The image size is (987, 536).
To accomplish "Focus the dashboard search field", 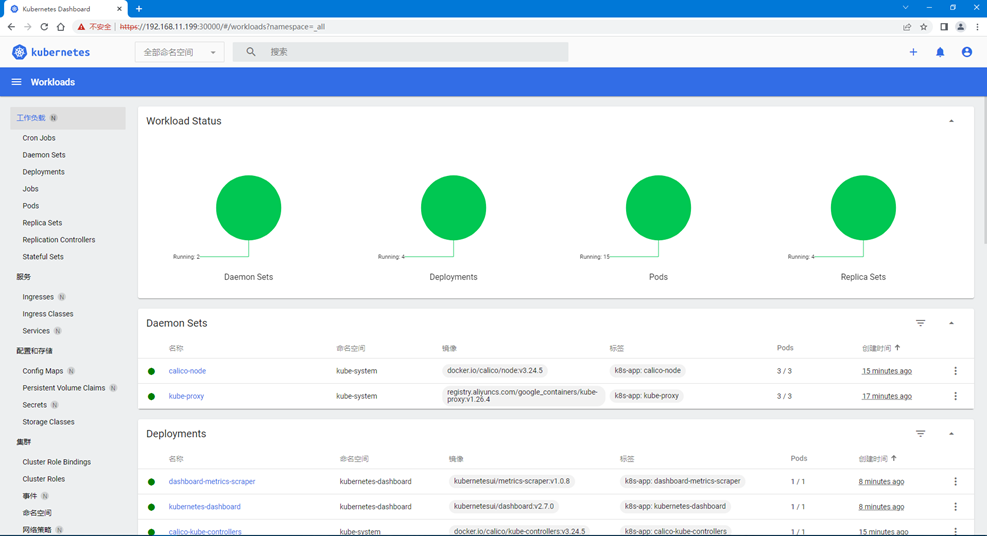I will click(400, 52).
